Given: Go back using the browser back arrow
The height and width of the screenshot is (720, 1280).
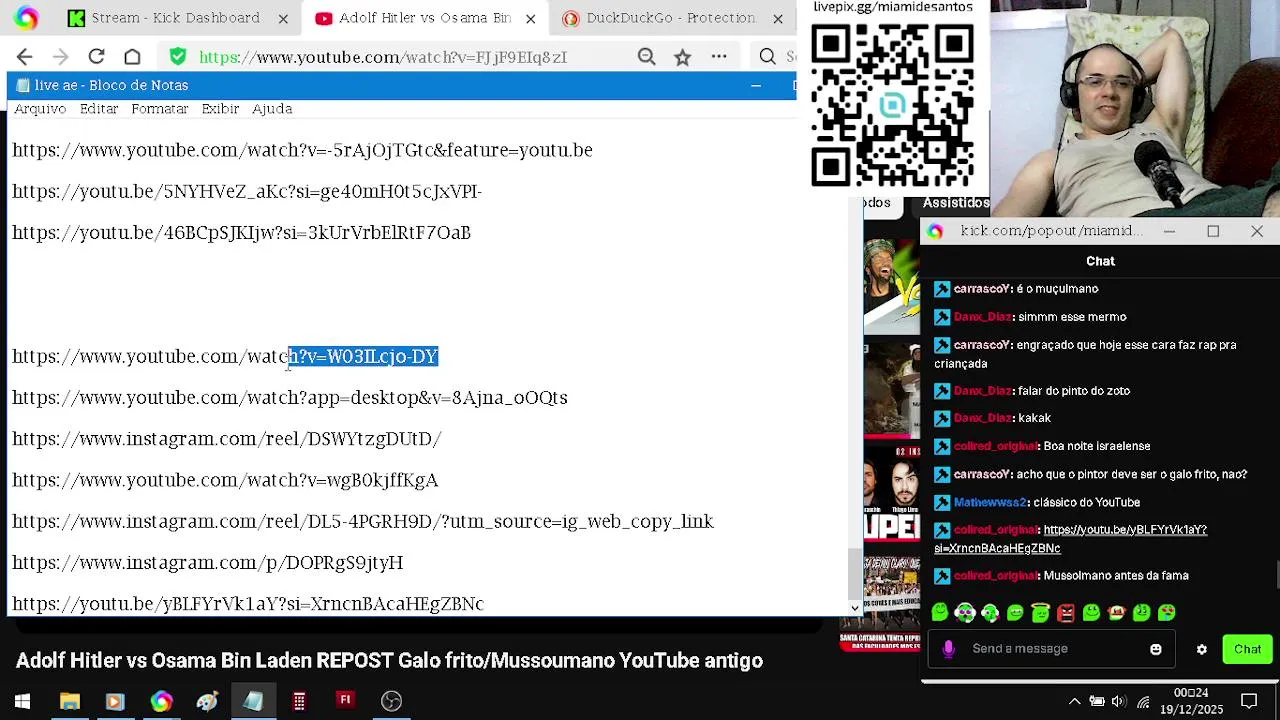Looking at the screenshot, I should click(25, 57).
